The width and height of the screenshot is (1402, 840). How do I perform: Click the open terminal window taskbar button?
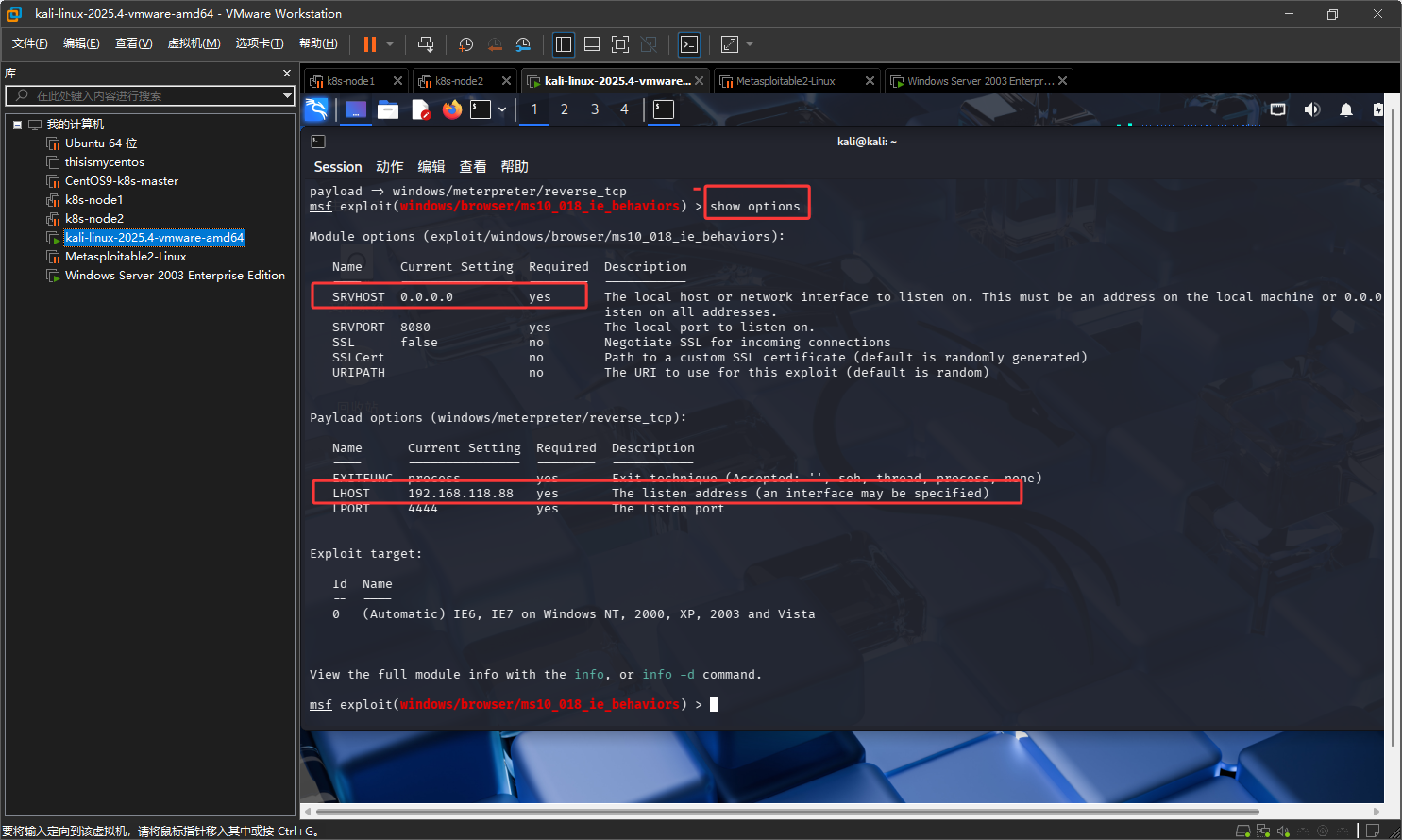click(x=664, y=109)
